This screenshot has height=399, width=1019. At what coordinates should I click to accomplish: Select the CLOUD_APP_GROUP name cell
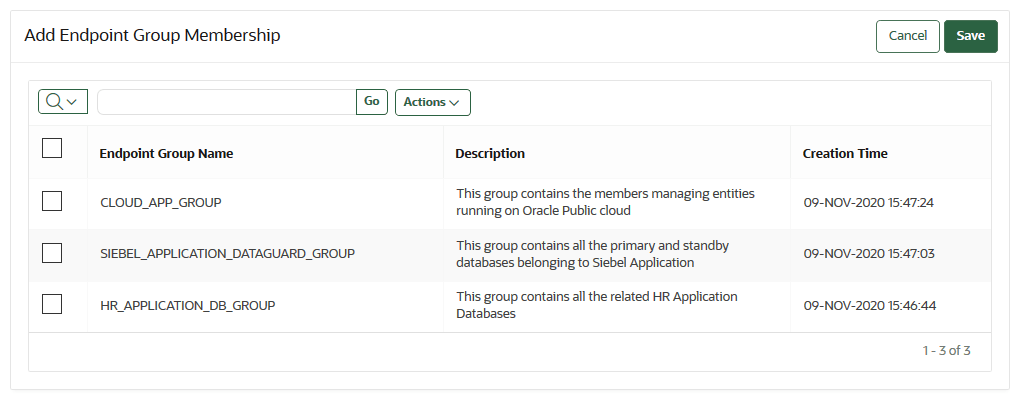pyautogui.click(x=161, y=203)
